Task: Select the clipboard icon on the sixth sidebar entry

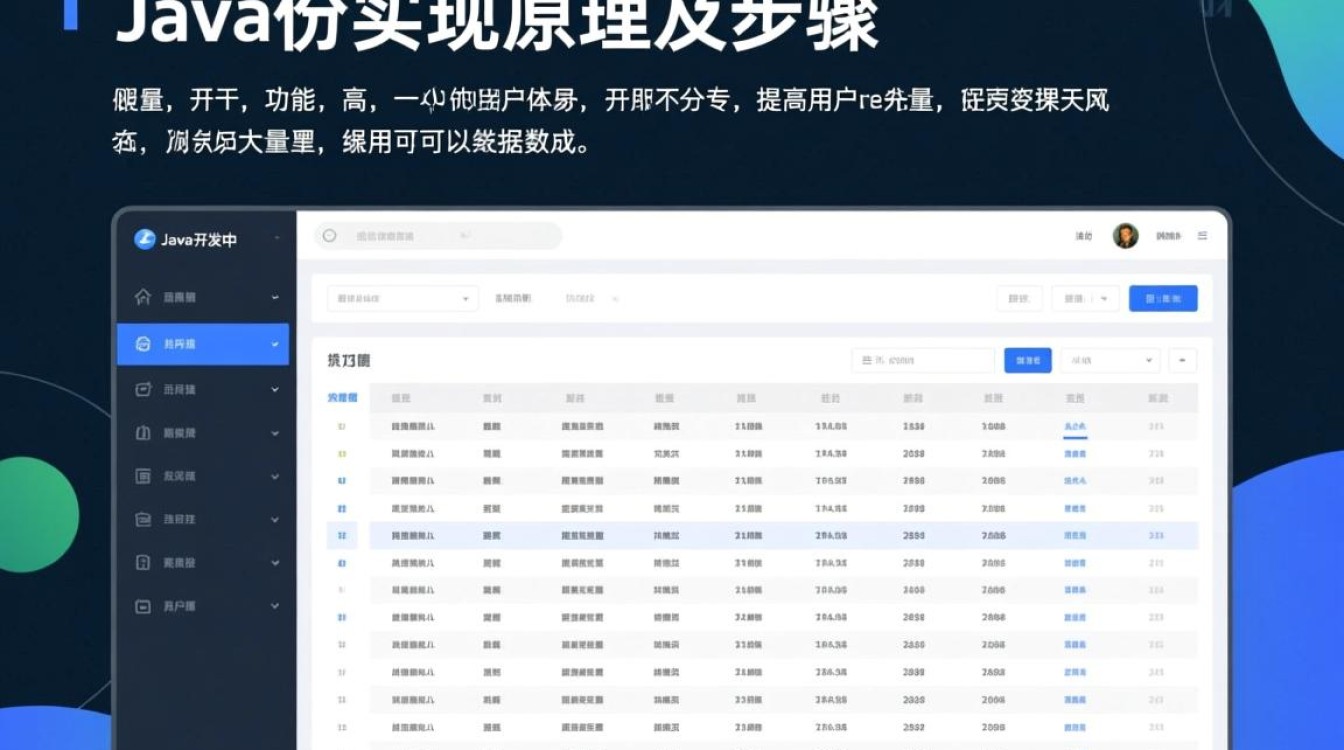Action: (x=145, y=520)
